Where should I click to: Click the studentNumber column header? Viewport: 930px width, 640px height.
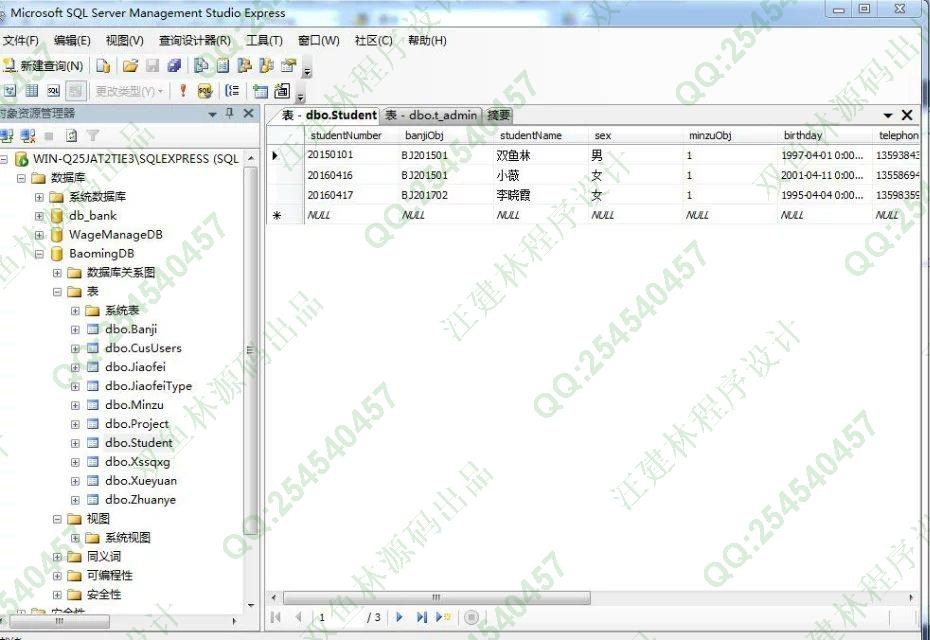pyautogui.click(x=353, y=135)
